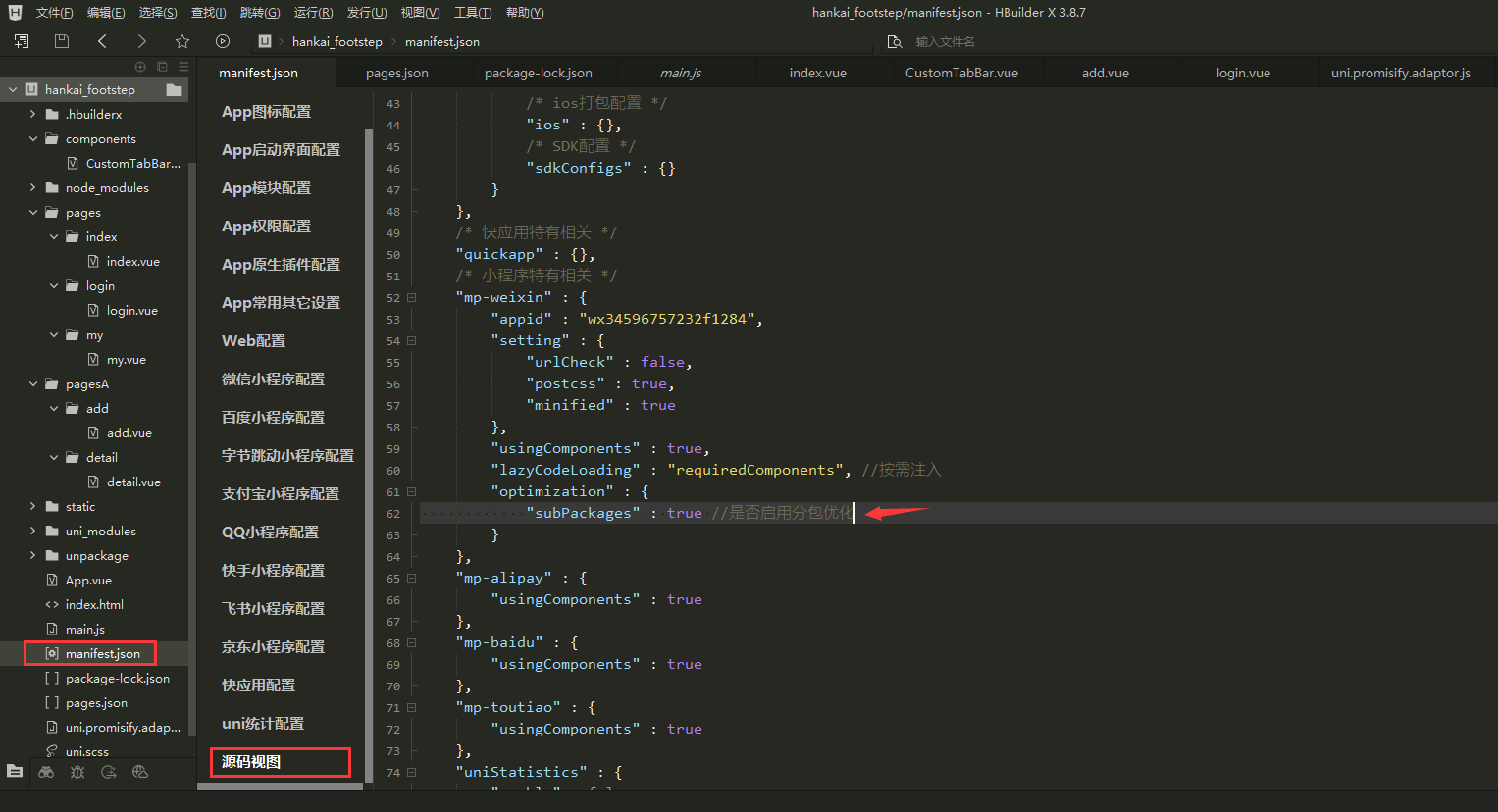Click folder icon beside hankai_footstep root
This screenshot has height=812, width=1498.
[175, 89]
